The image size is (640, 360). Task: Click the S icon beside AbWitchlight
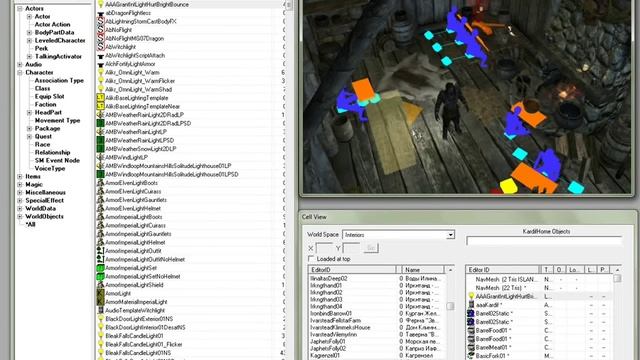pos(100,47)
